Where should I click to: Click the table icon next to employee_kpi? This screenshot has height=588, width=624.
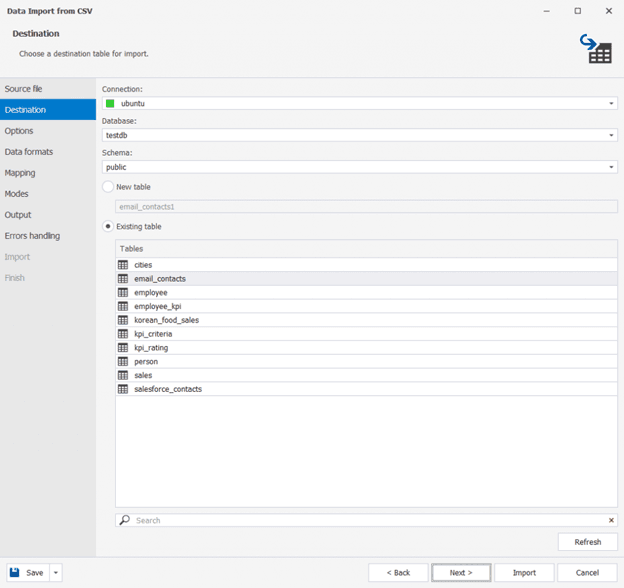123,306
